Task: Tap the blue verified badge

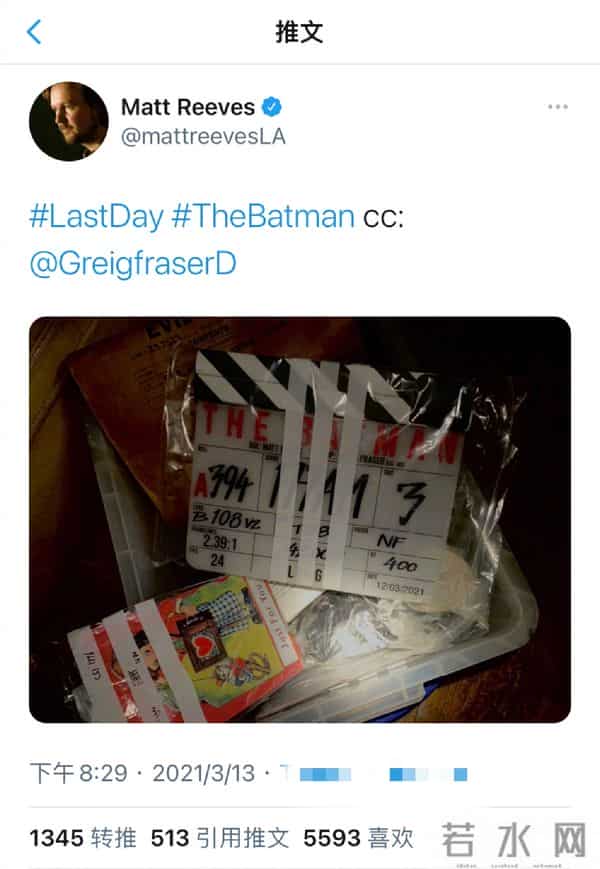Action: point(271,106)
